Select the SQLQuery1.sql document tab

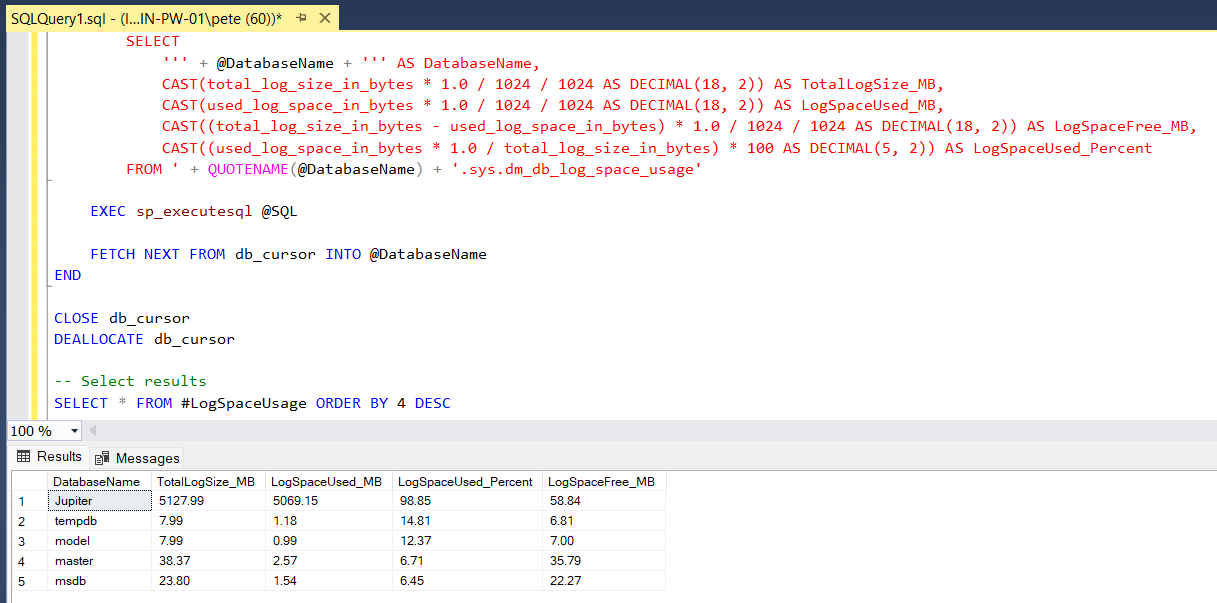145,19
